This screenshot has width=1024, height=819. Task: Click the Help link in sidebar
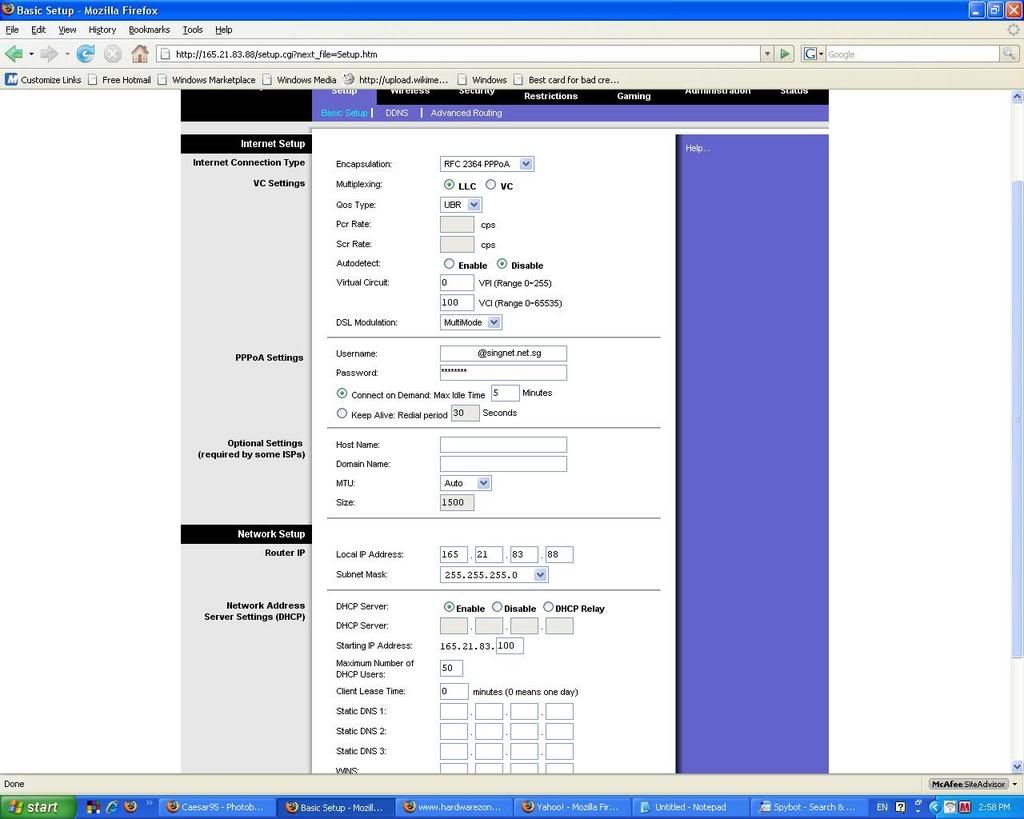tap(697, 148)
